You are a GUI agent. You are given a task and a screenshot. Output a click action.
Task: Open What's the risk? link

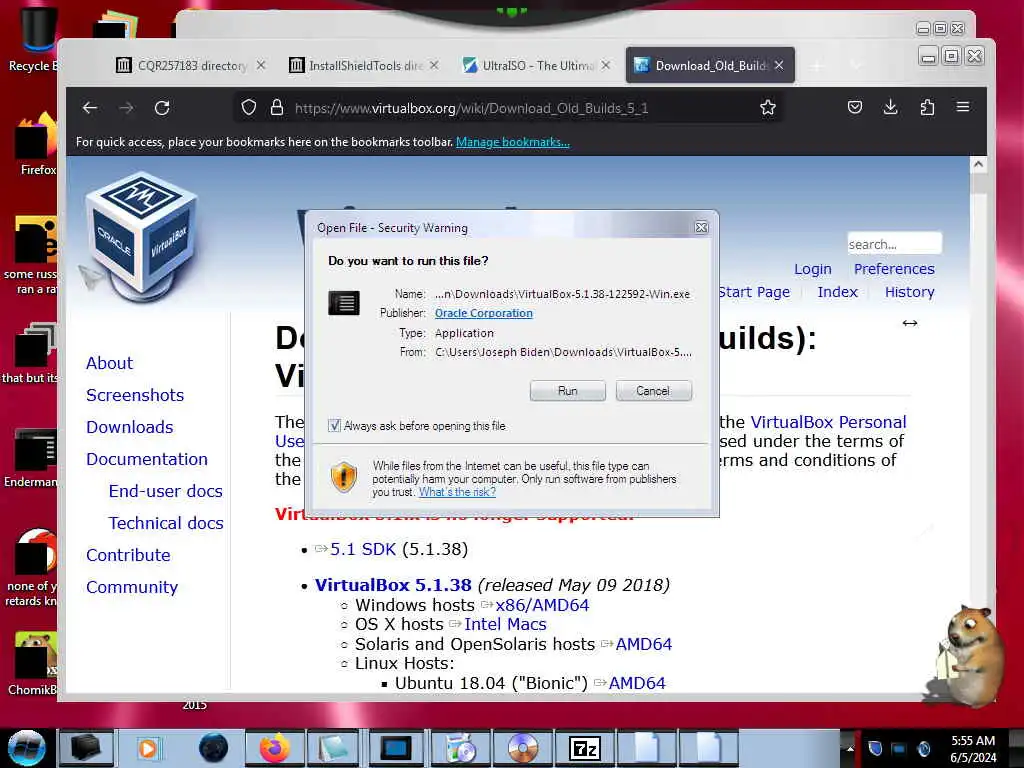pyautogui.click(x=457, y=492)
